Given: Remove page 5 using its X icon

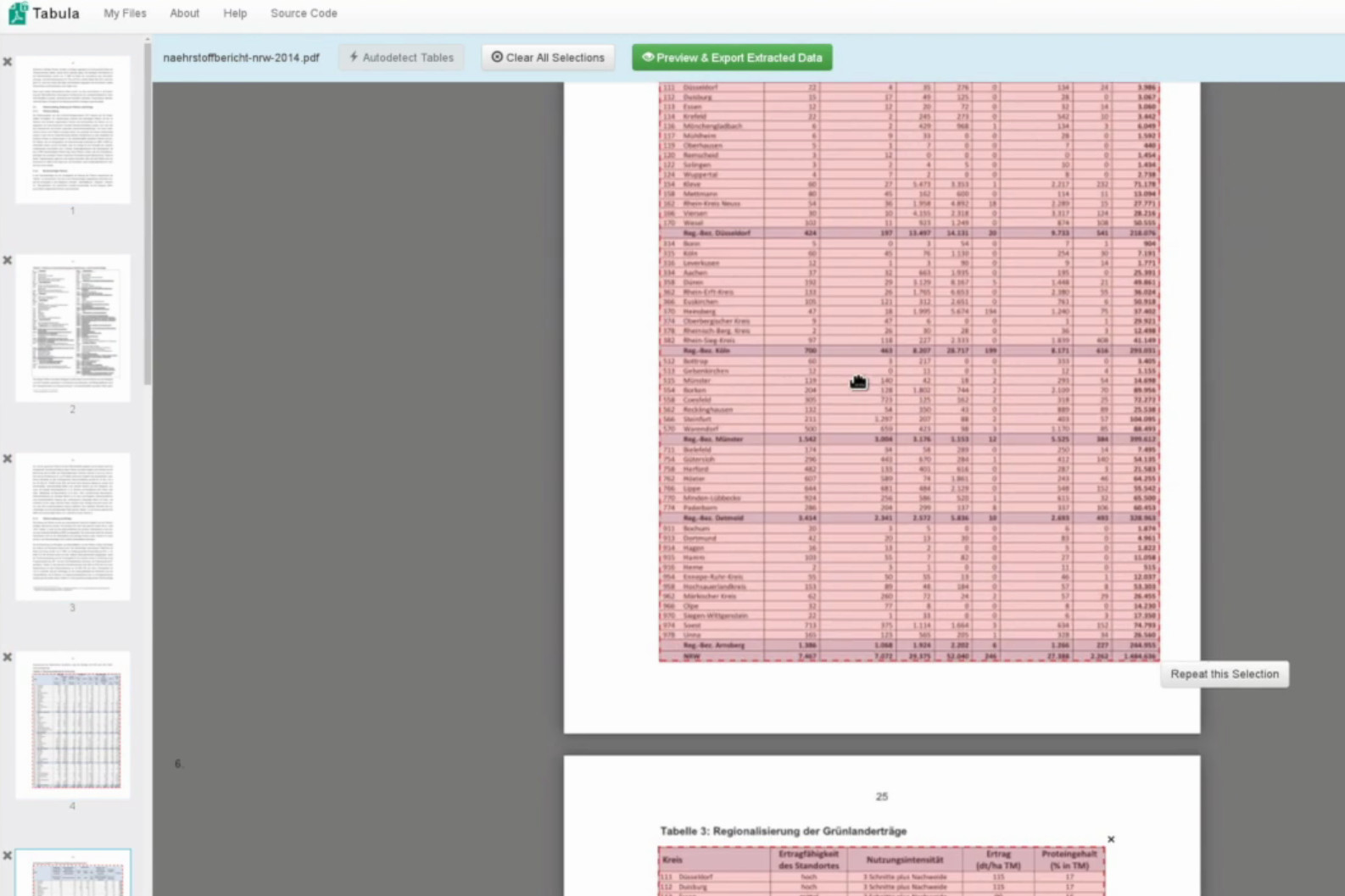Looking at the screenshot, I should coord(8,855).
